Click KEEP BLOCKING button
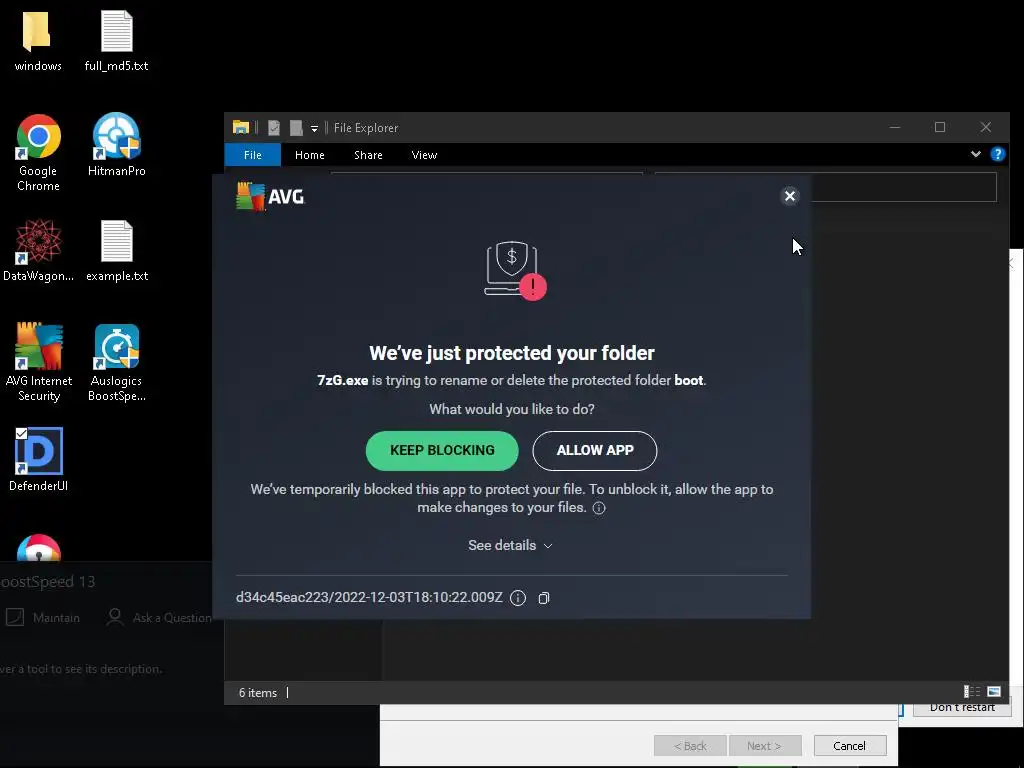The image size is (1024, 768). (442, 451)
